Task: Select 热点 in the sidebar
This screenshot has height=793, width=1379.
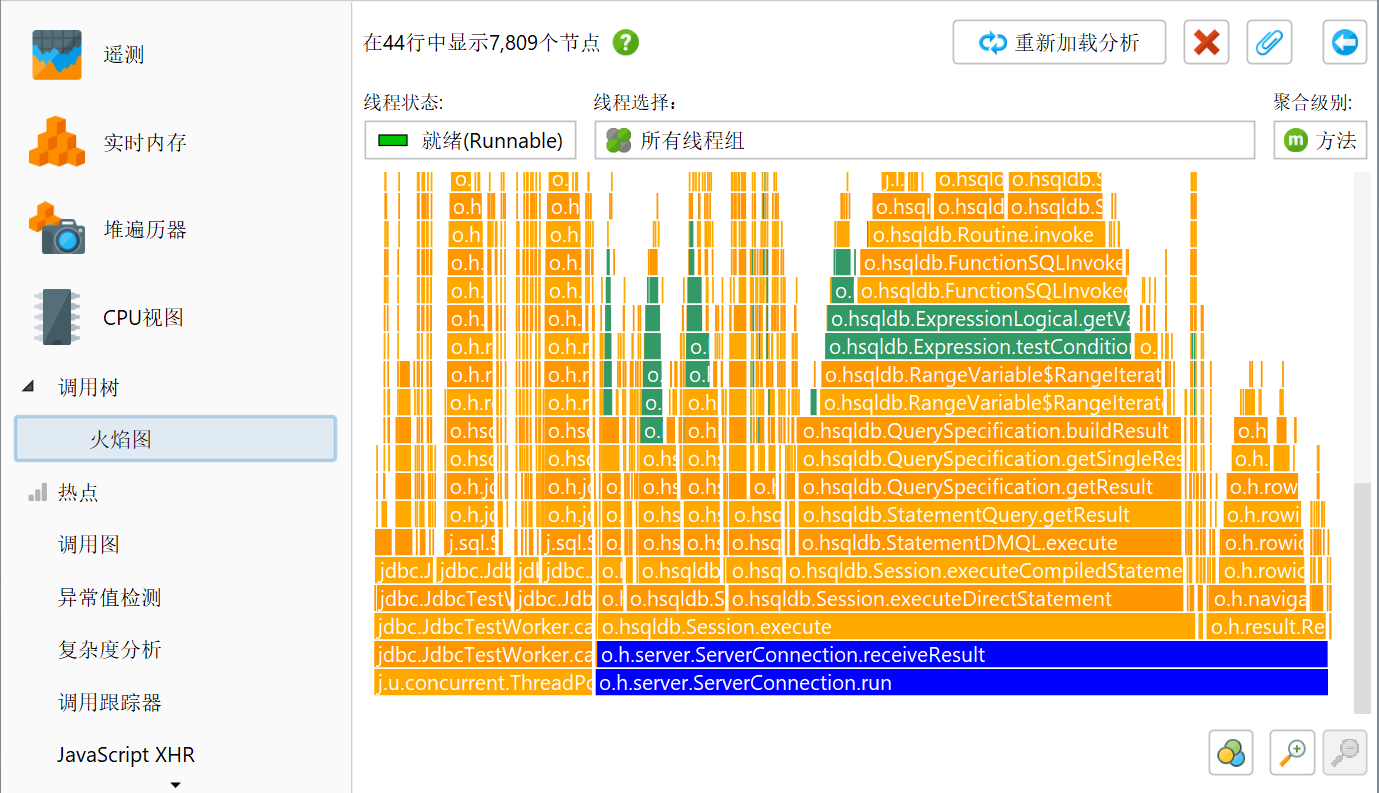Action: coord(78,493)
